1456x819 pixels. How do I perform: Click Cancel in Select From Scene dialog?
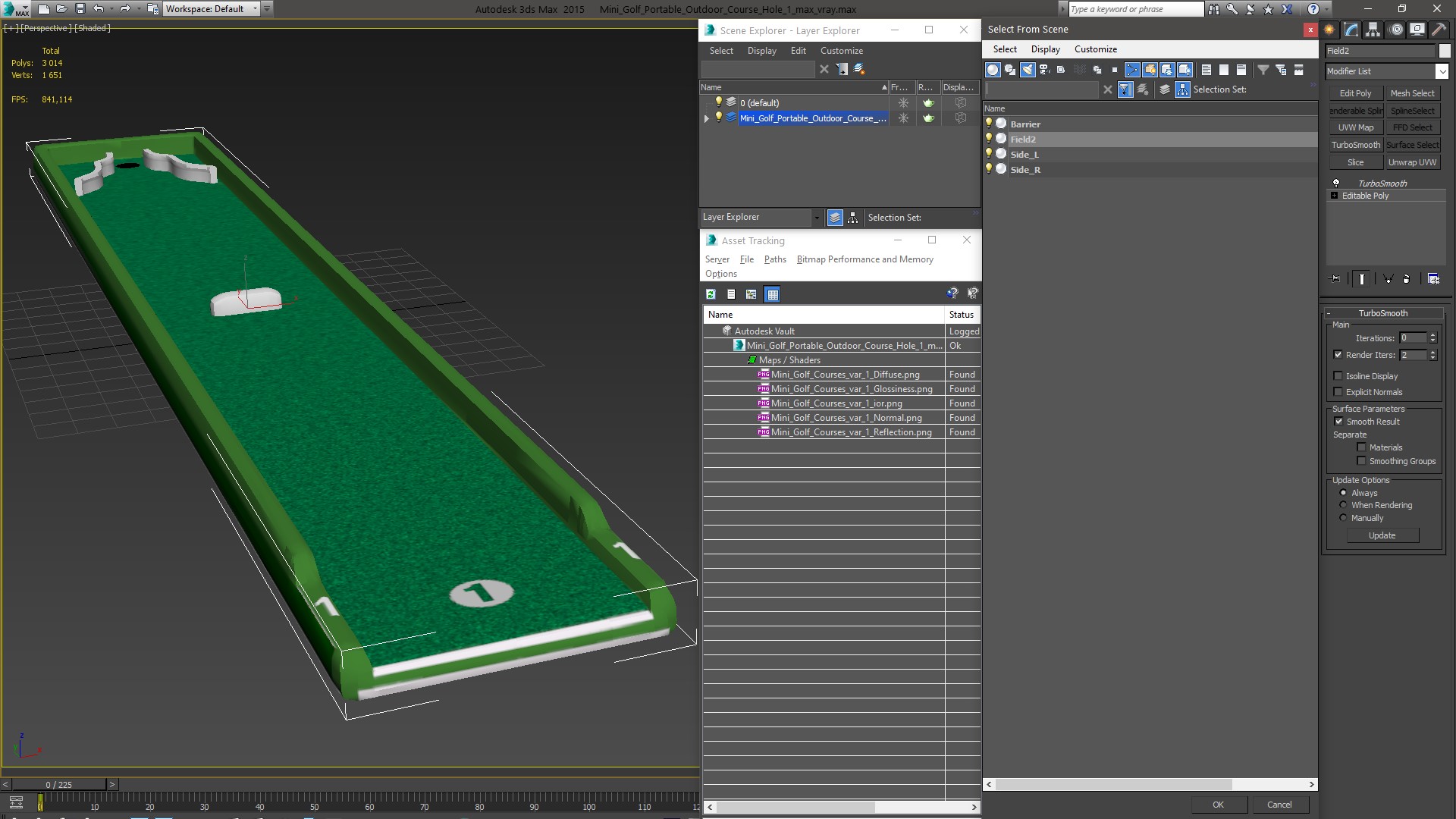(1279, 805)
